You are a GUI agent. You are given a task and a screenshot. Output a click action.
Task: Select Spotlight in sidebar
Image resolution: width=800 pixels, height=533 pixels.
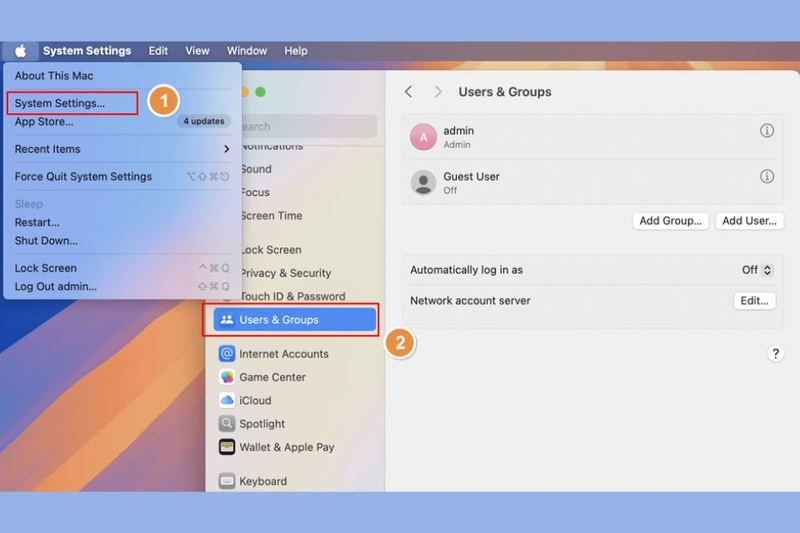point(294,423)
